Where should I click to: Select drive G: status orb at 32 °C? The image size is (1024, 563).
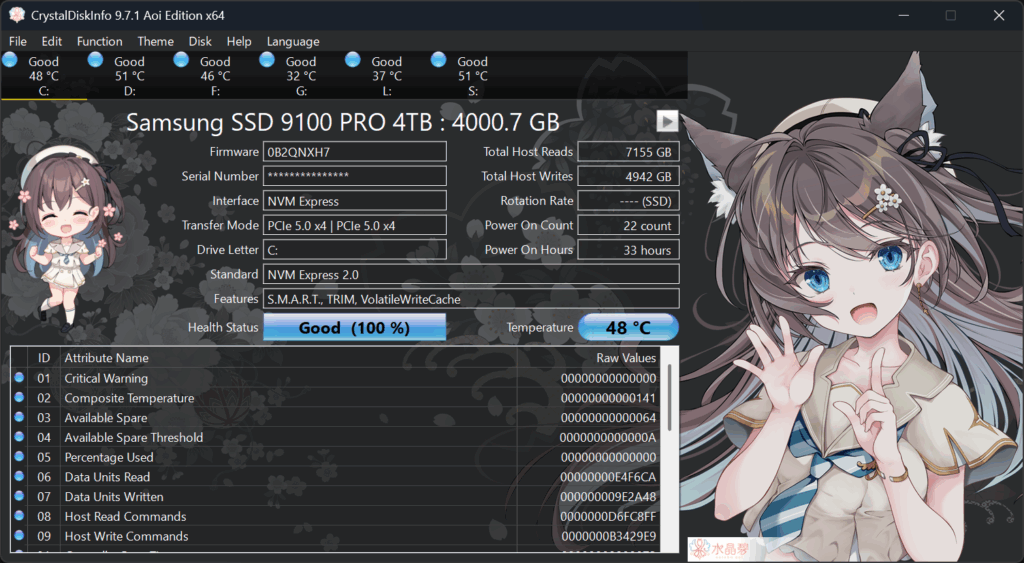click(x=268, y=60)
